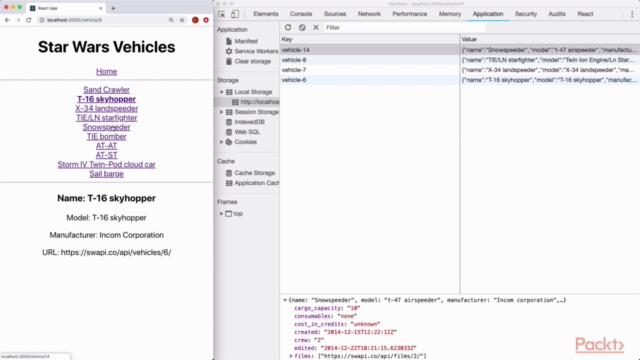Click the browser back arrow
The height and width of the screenshot is (360, 640).
click(7, 20)
